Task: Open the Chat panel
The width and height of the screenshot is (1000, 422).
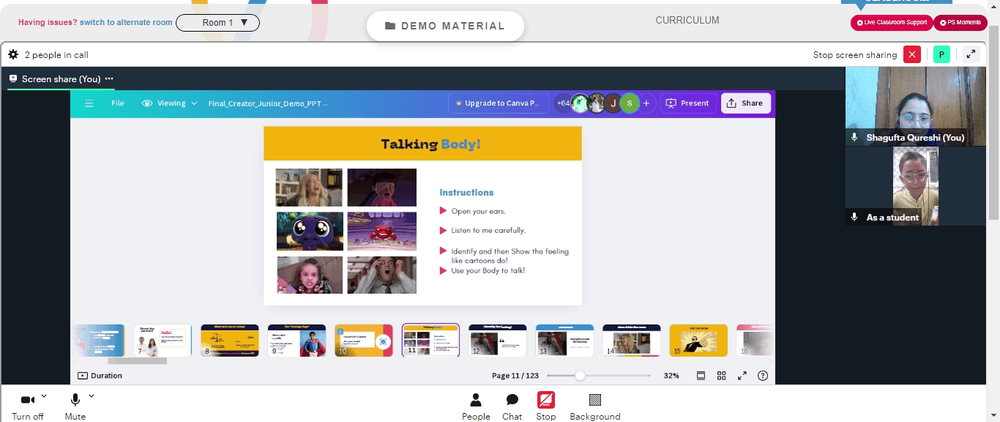Action: 512,407
